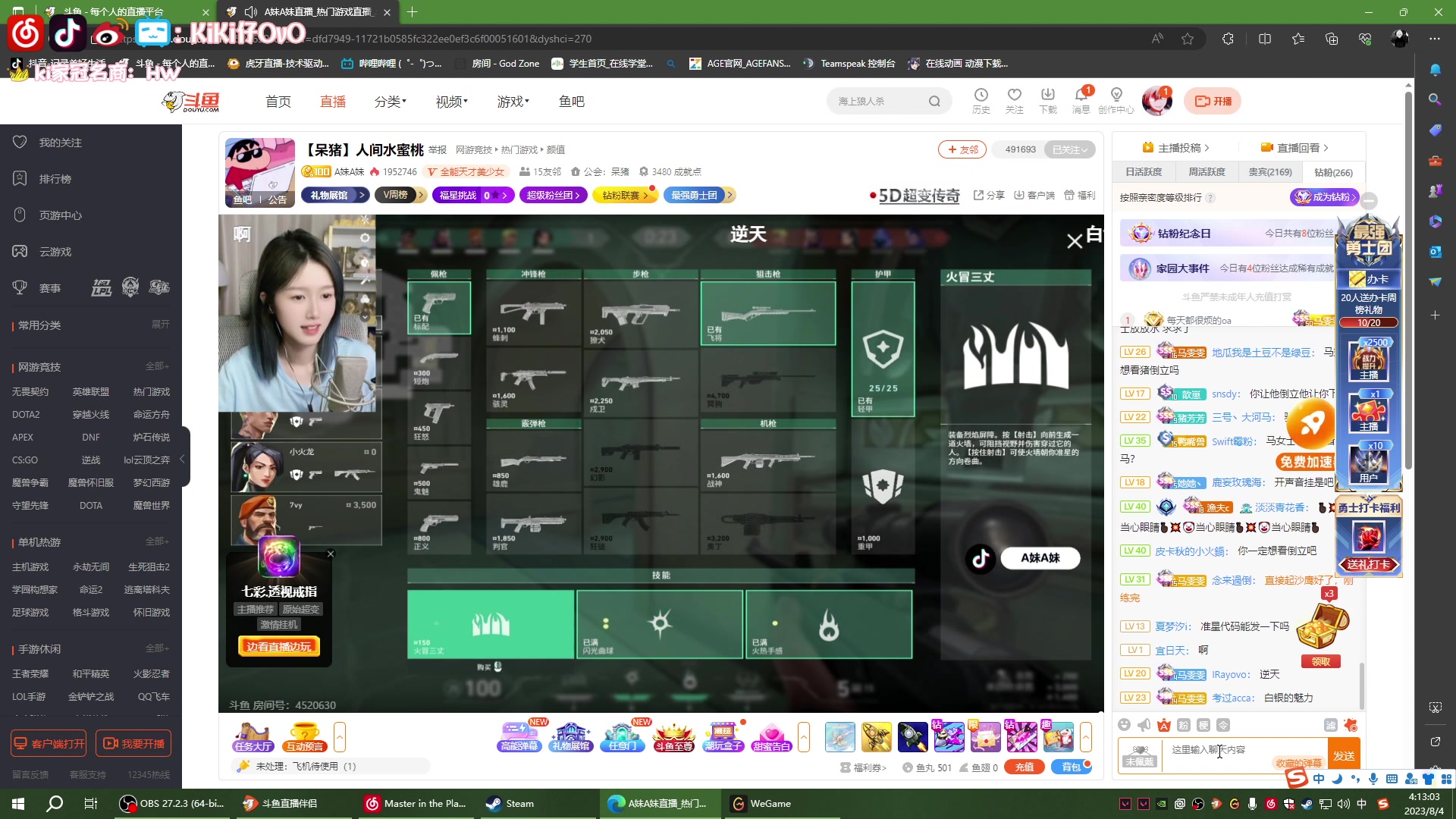Click the 下载 download icon
Viewport: 1456px width, 819px height.
(x=1047, y=100)
